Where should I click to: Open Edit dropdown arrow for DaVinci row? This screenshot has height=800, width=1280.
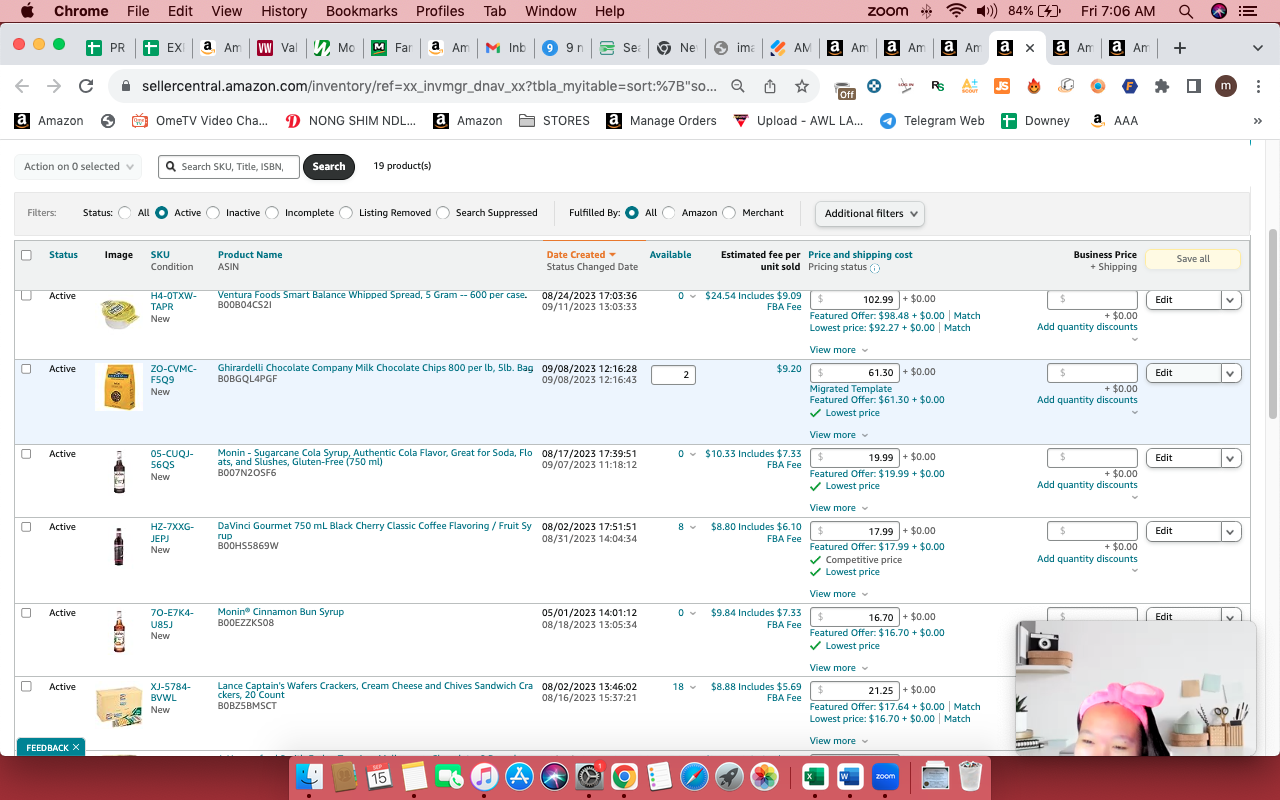(1231, 531)
